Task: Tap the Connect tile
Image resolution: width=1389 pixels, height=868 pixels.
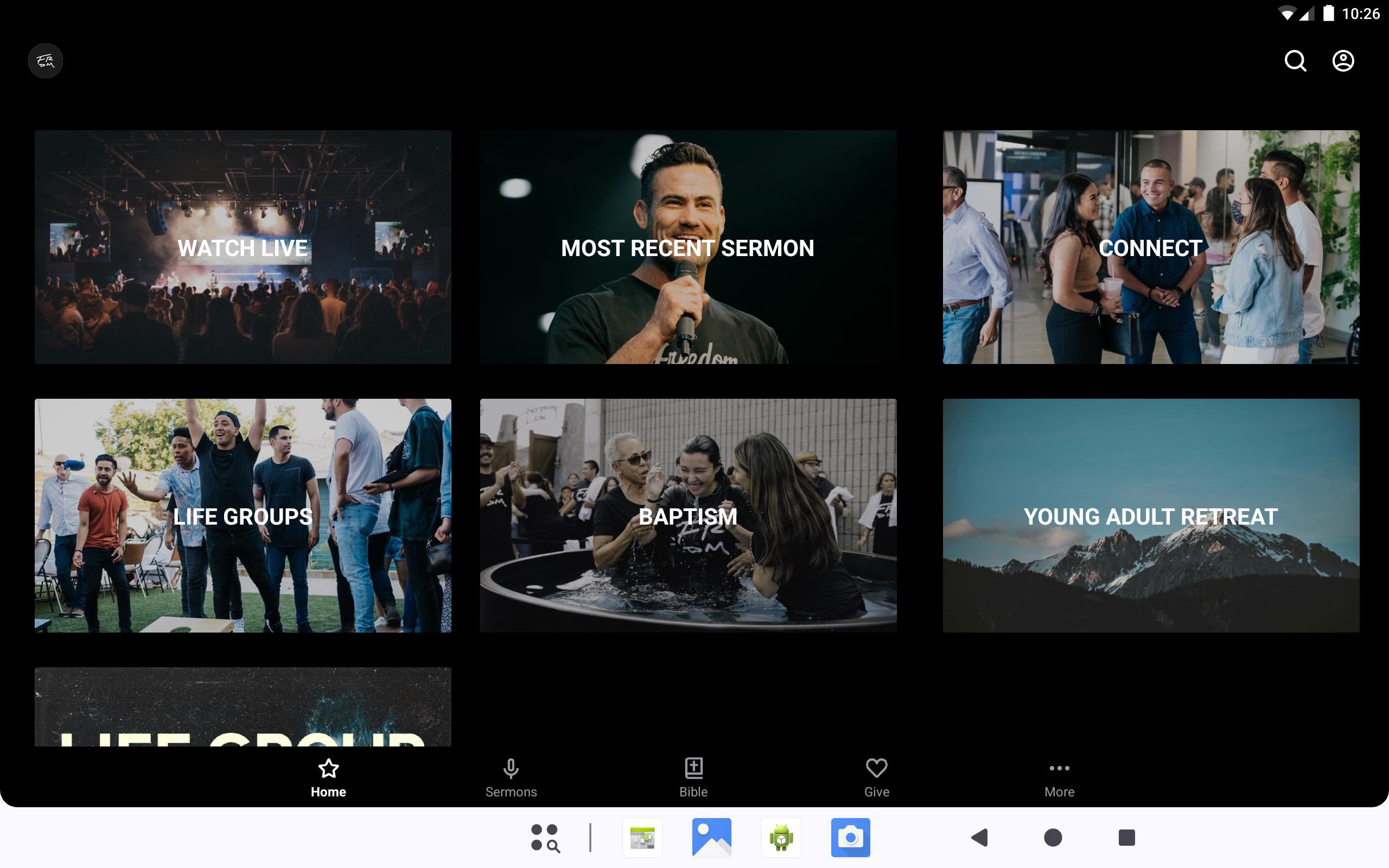Action: (x=1151, y=247)
